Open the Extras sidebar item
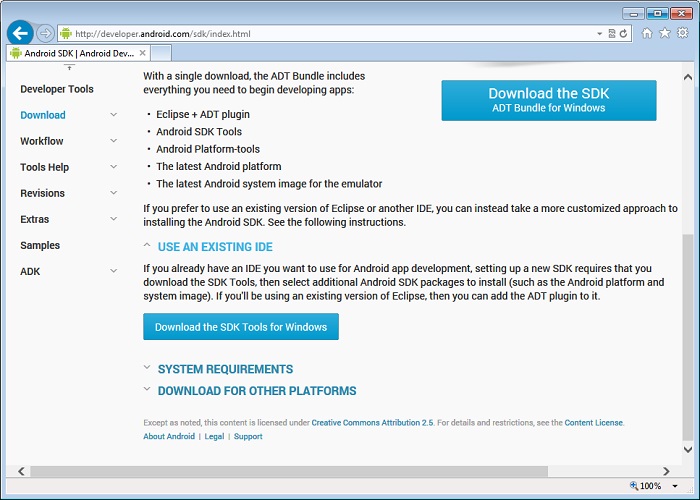700x500 pixels. (35, 219)
